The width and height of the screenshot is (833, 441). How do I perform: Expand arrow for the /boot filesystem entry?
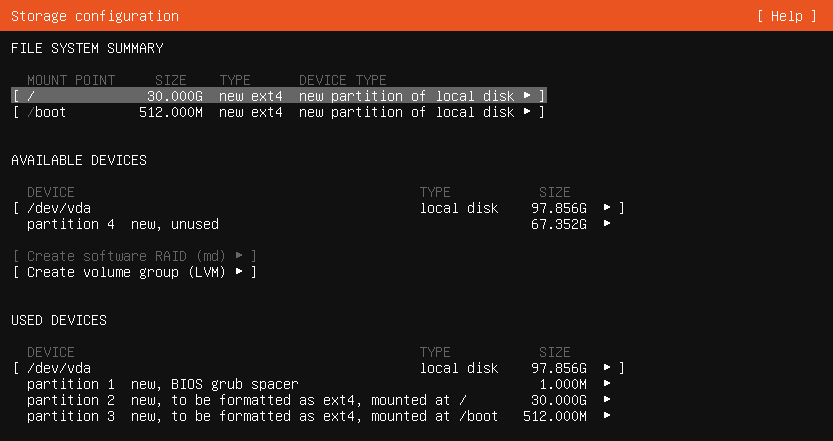(x=527, y=112)
